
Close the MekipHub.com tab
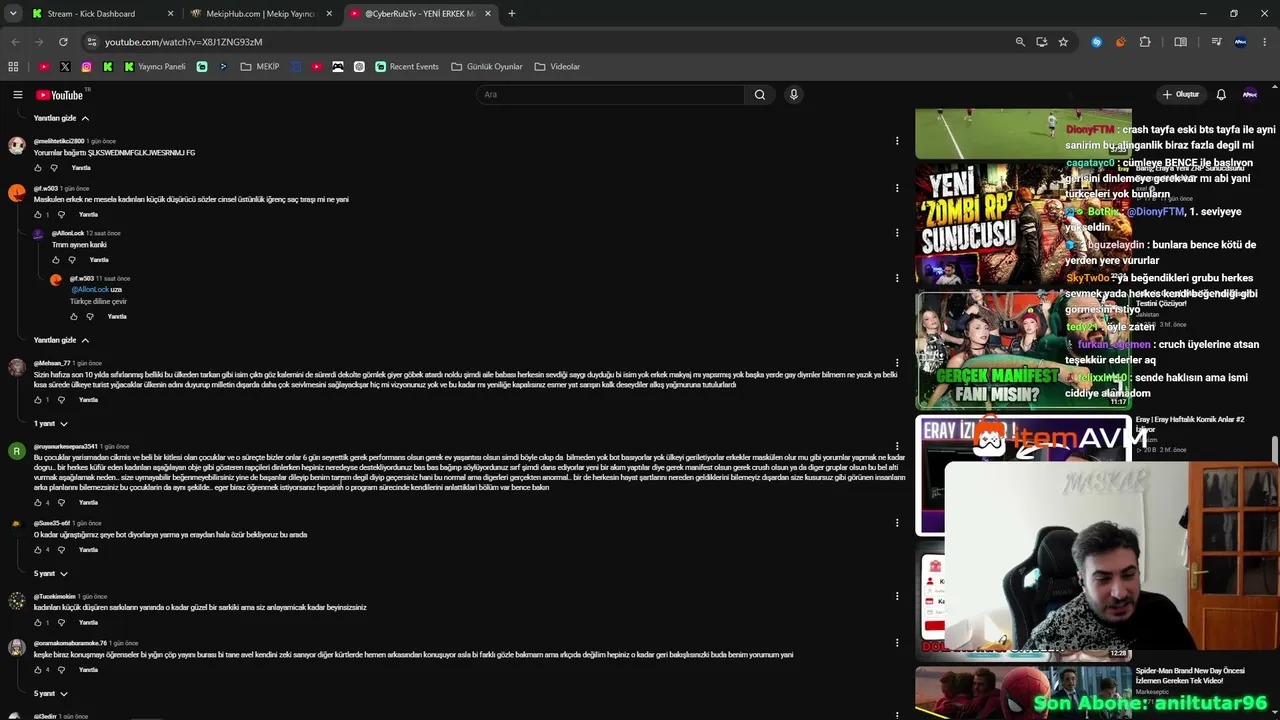329,14
